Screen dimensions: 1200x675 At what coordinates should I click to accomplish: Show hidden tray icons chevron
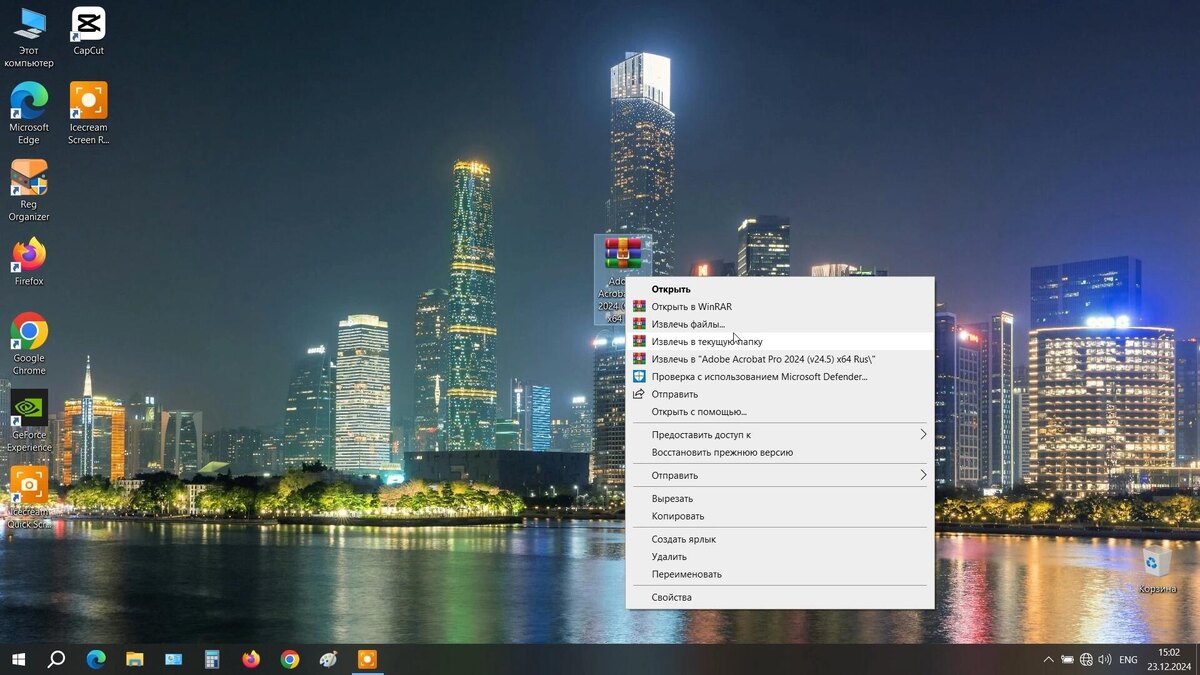pyautogui.click(x=1048, y=660)
